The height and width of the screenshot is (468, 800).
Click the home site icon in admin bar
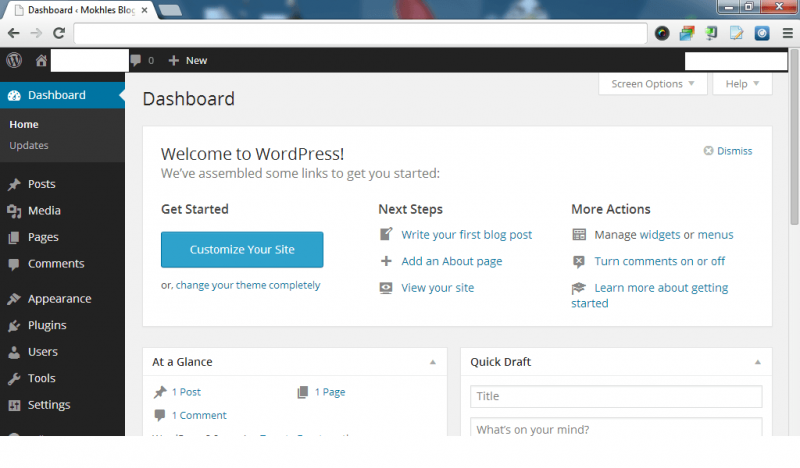click(x=41, y=61)
